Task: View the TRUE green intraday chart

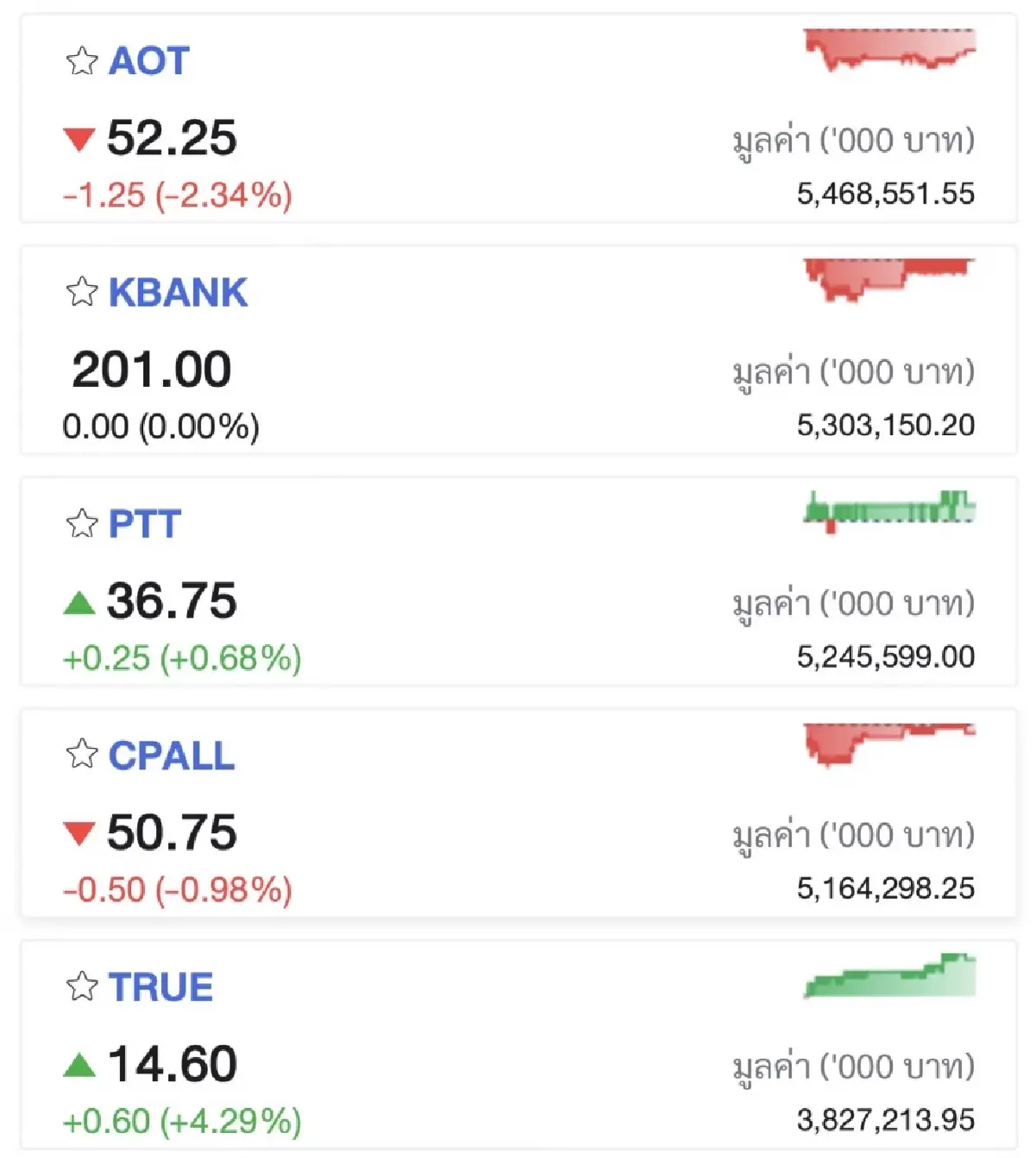Action: 888,976
